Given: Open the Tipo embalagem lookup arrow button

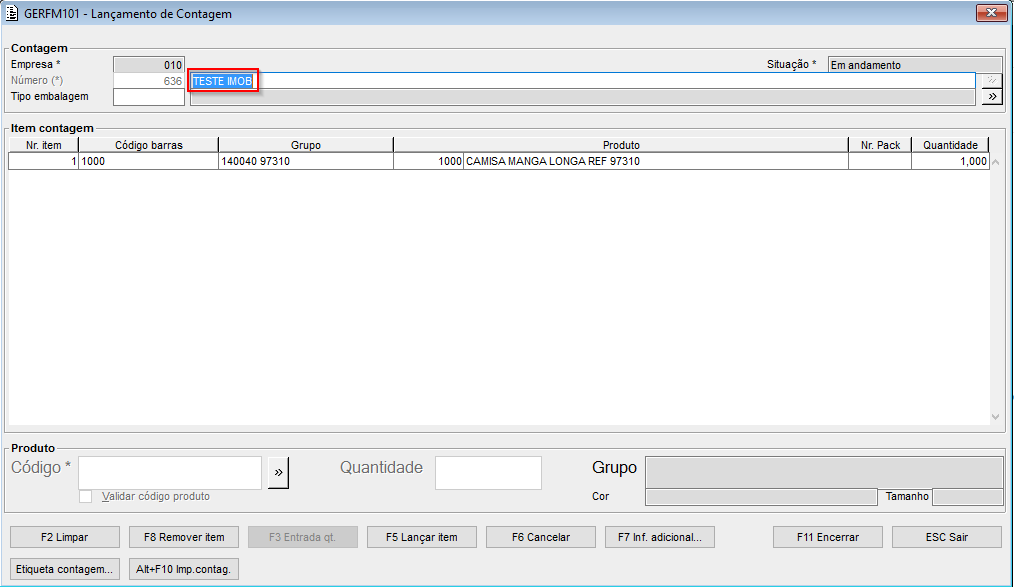Looking at the screenshot, I should coord(992,97).
